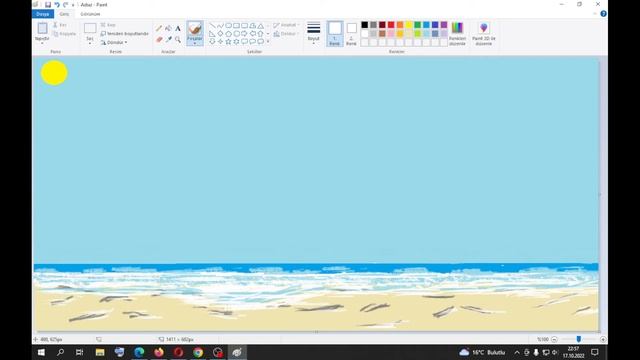Click the Fırçalar brush icon
640x360 pixels.
(195, 29)
